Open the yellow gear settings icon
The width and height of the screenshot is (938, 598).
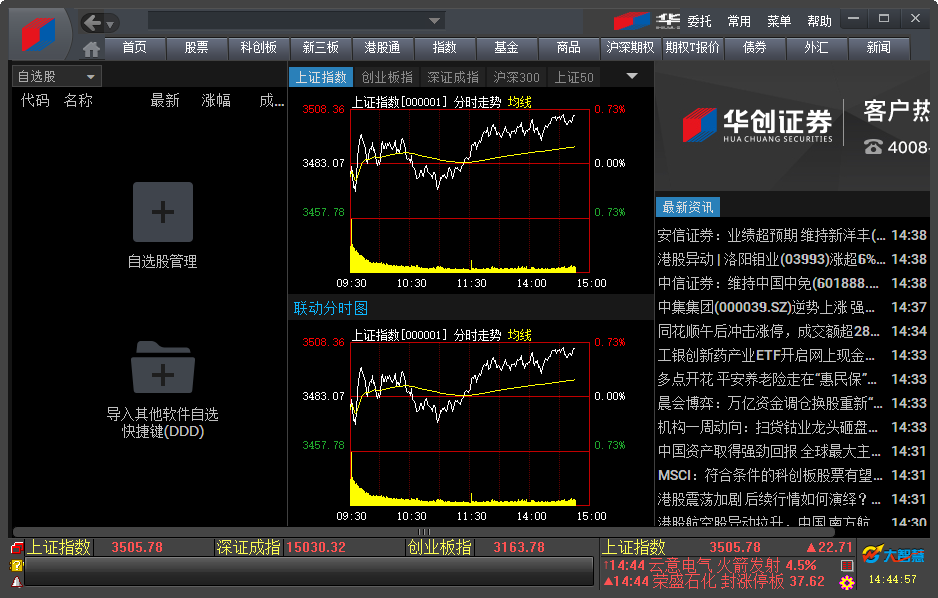coord(846,582)
